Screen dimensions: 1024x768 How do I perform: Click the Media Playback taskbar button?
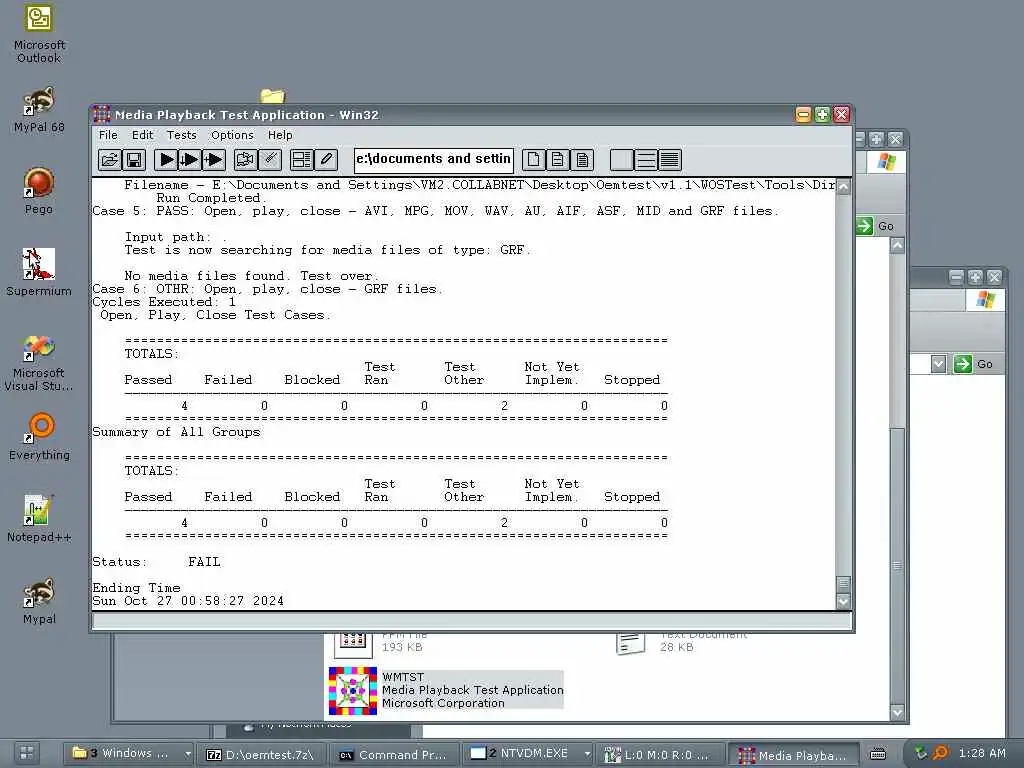793,755
